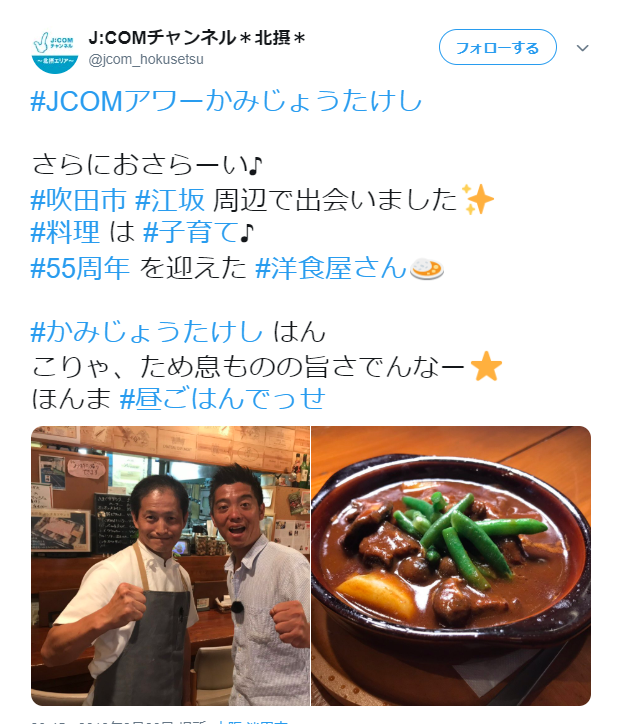Screen dimensions: 621x724
Task: Select the #子育て hashtag link
Action: pyautogui.click(x=191, y=232)
